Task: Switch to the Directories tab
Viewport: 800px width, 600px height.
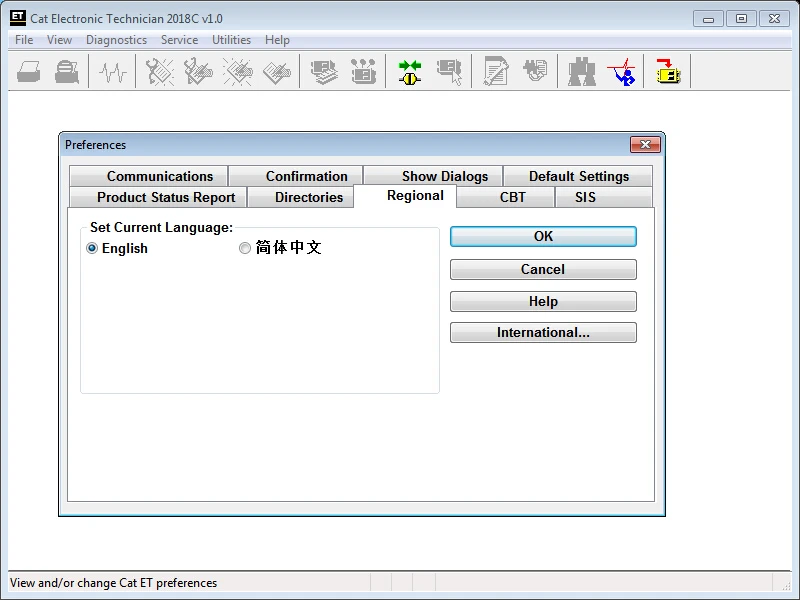Action: (301, 197)
